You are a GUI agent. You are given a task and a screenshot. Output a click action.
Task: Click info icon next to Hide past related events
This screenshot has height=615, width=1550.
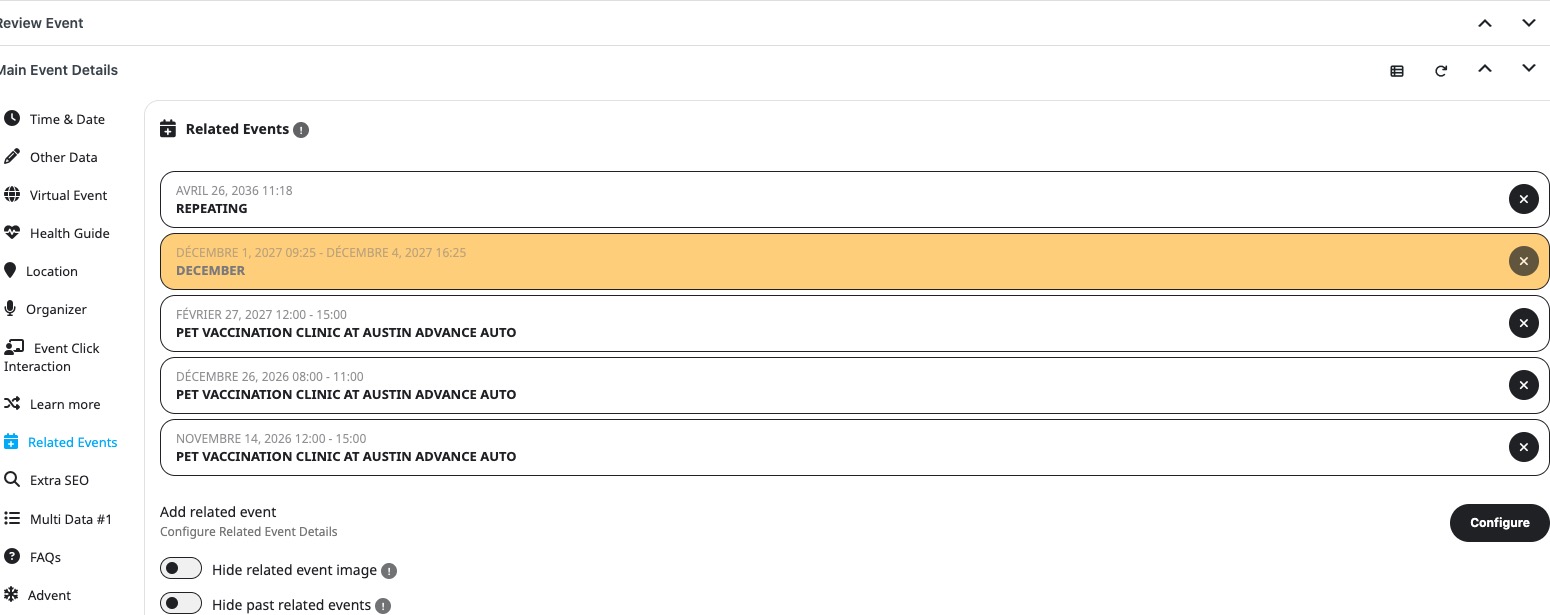click(x=383, y=606)
